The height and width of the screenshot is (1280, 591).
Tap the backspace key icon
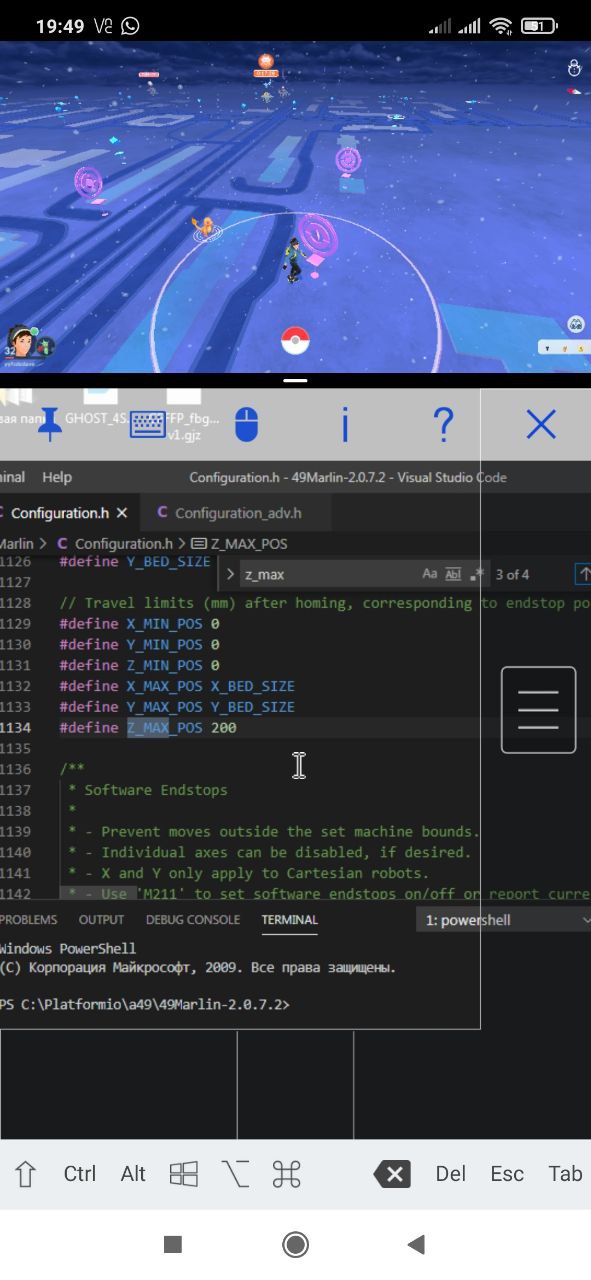point(393,1174)
